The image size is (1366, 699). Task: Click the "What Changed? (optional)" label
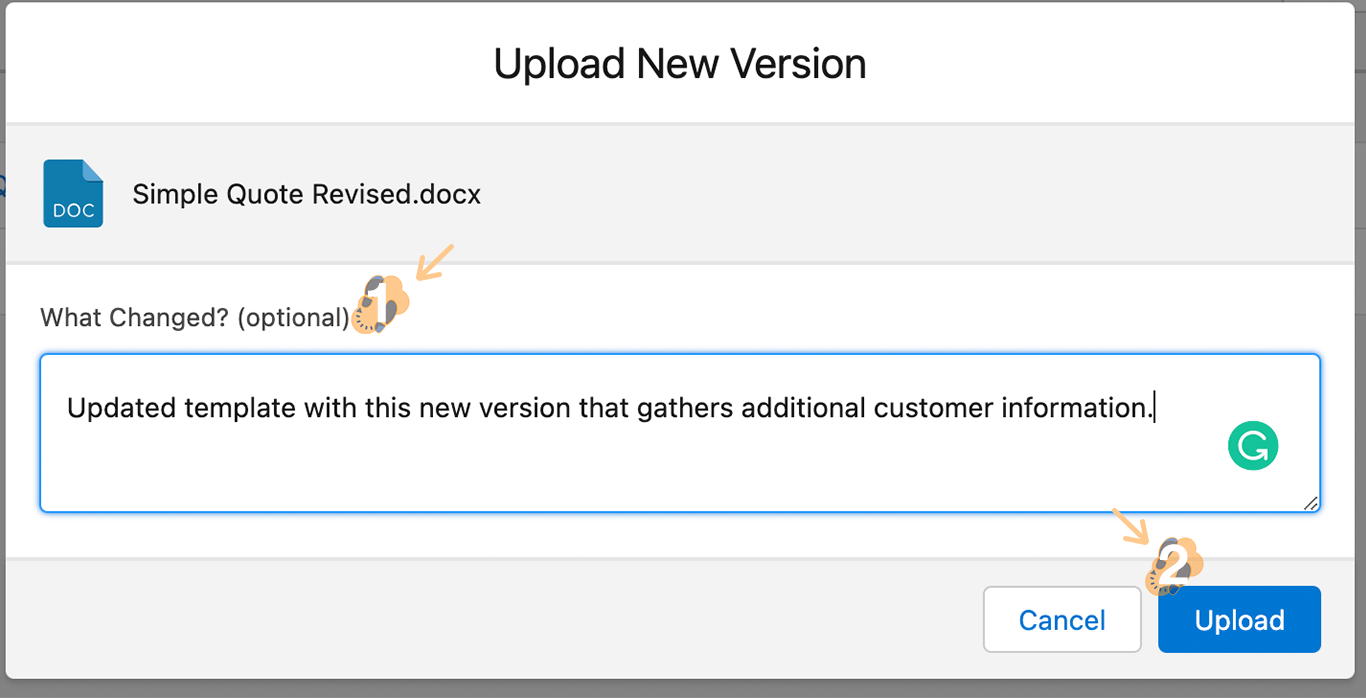click(195, 318)
